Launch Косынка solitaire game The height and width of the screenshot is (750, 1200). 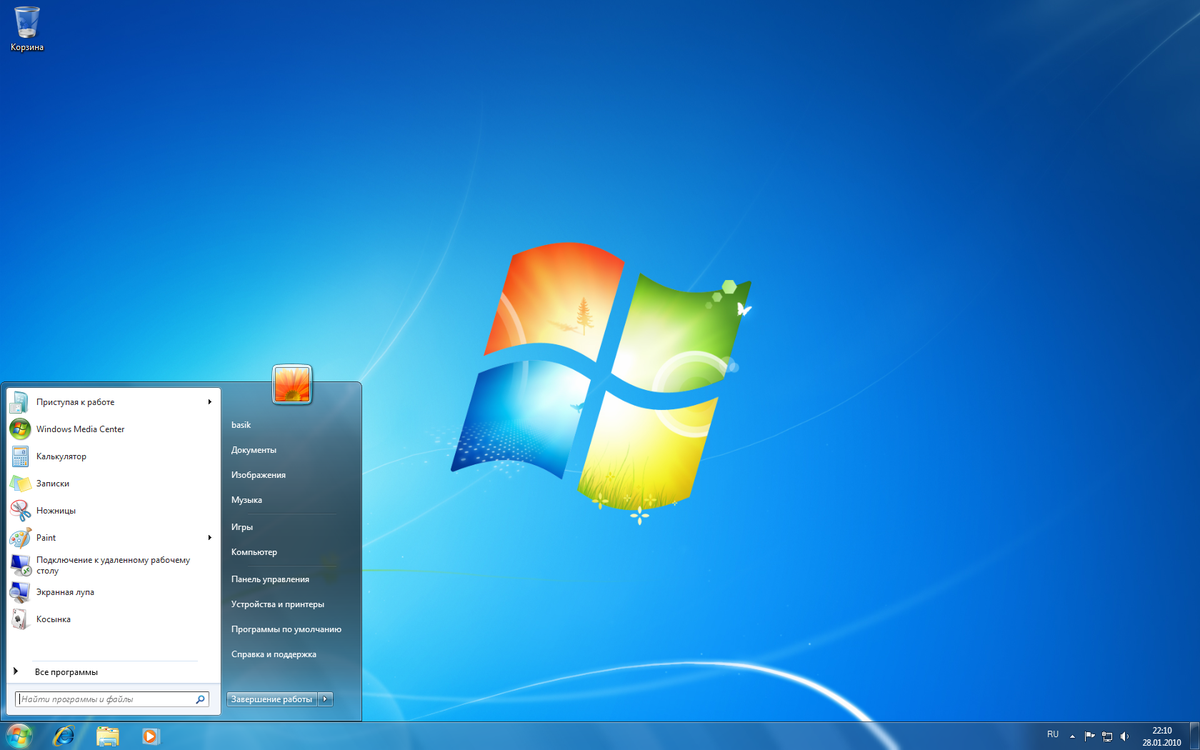(54, 618)
